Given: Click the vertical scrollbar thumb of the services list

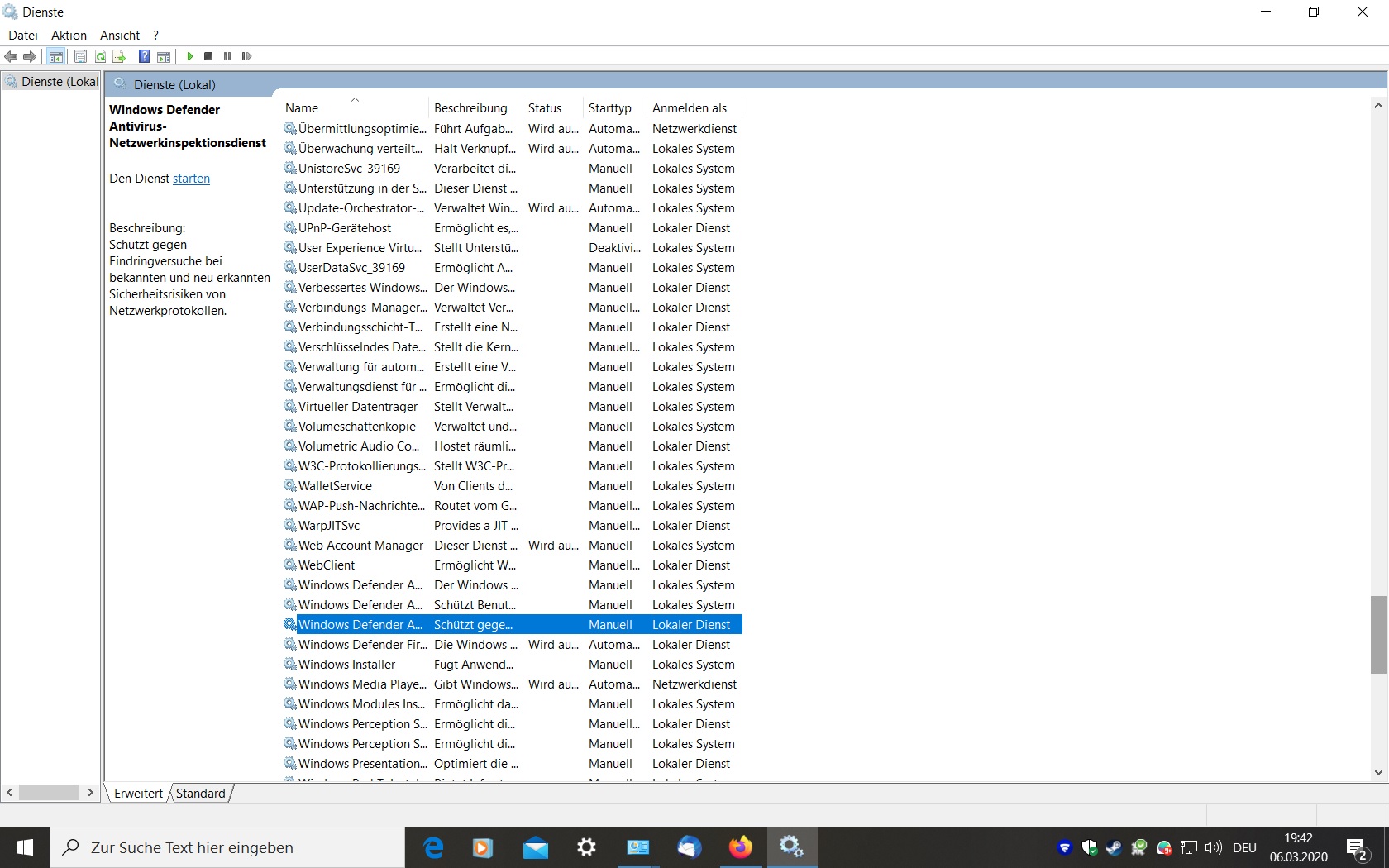Looking at the screenshot, I should tap(1378, 635).
